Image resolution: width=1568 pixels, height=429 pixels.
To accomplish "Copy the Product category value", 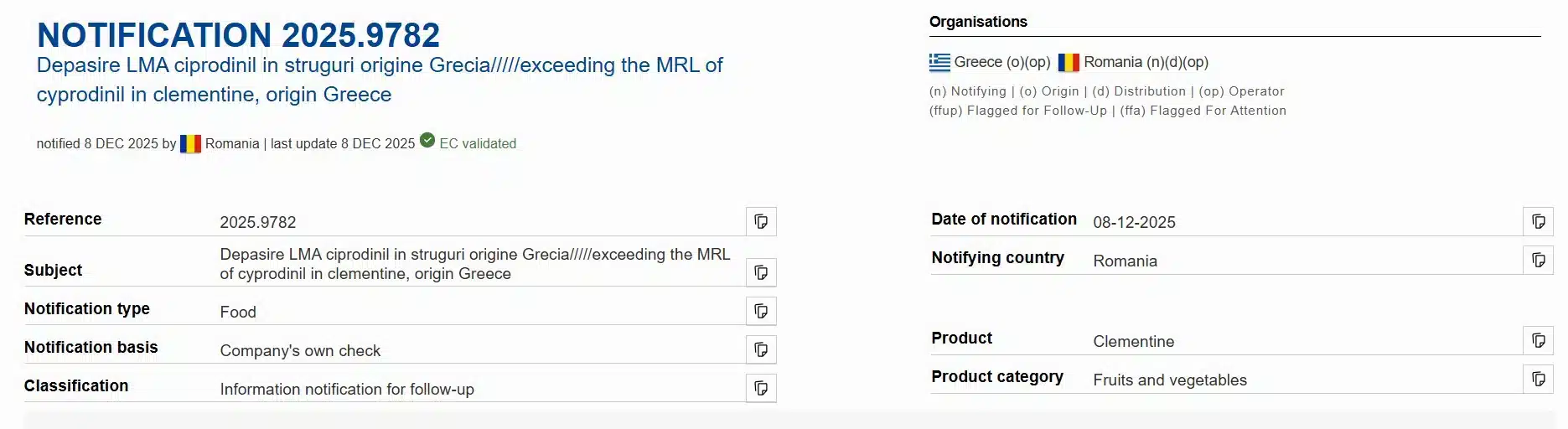I will click(x=1538, y=379).
